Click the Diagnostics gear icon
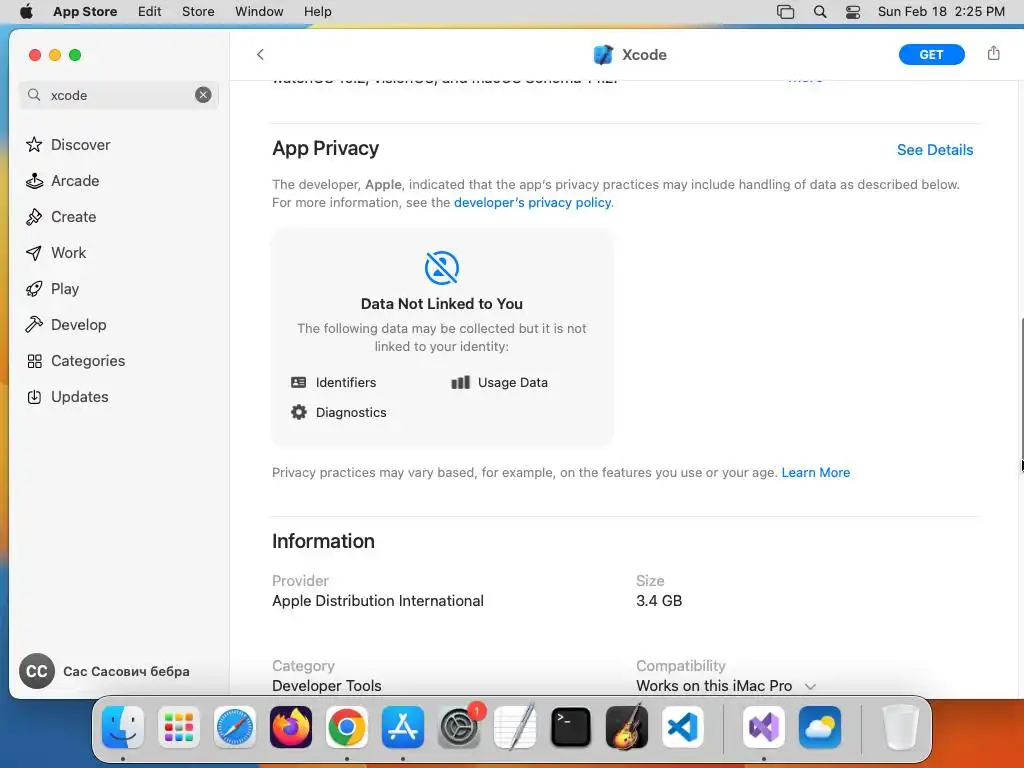The width and height of the screenshot is (1024, 768). tap(298, 412)
